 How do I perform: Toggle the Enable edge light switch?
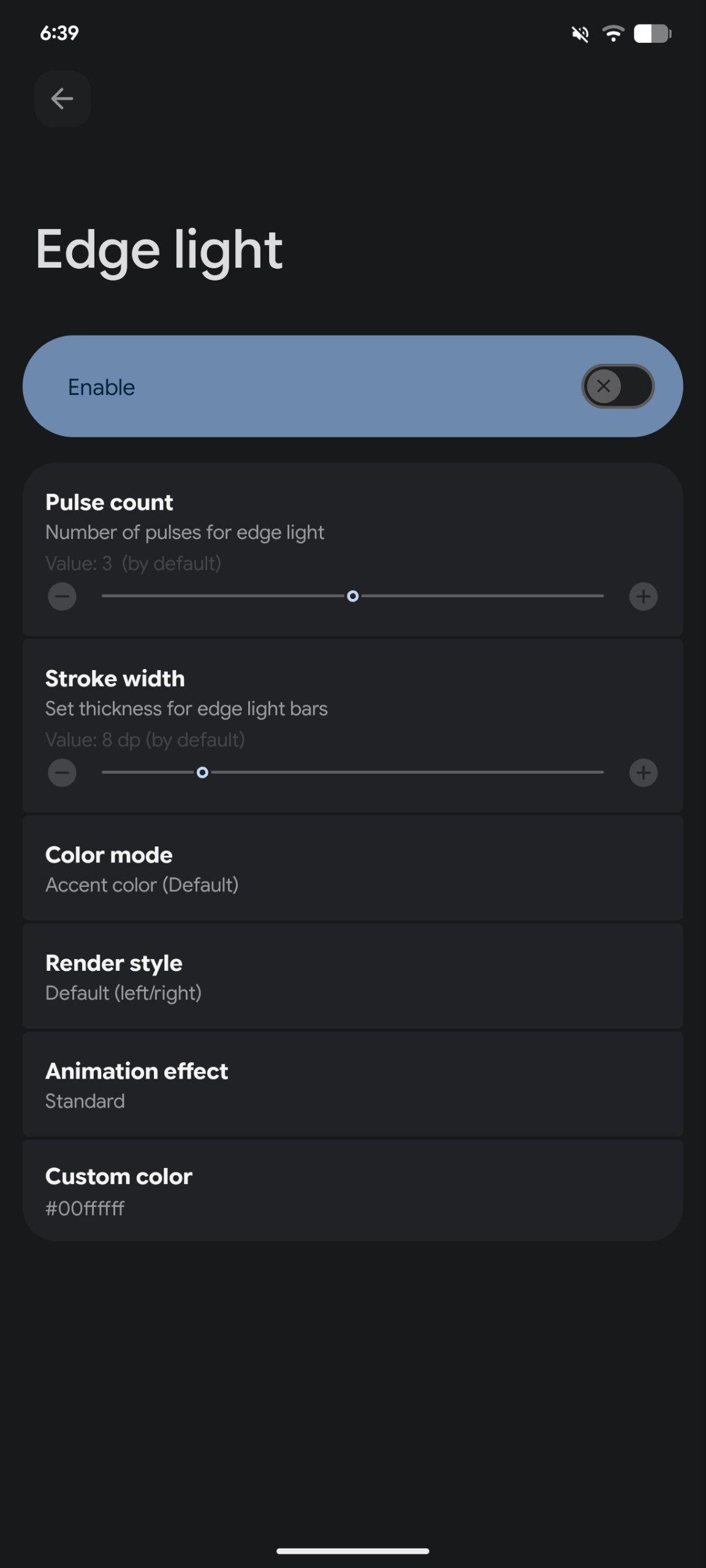pyautogui.click(x=617, y=386)
